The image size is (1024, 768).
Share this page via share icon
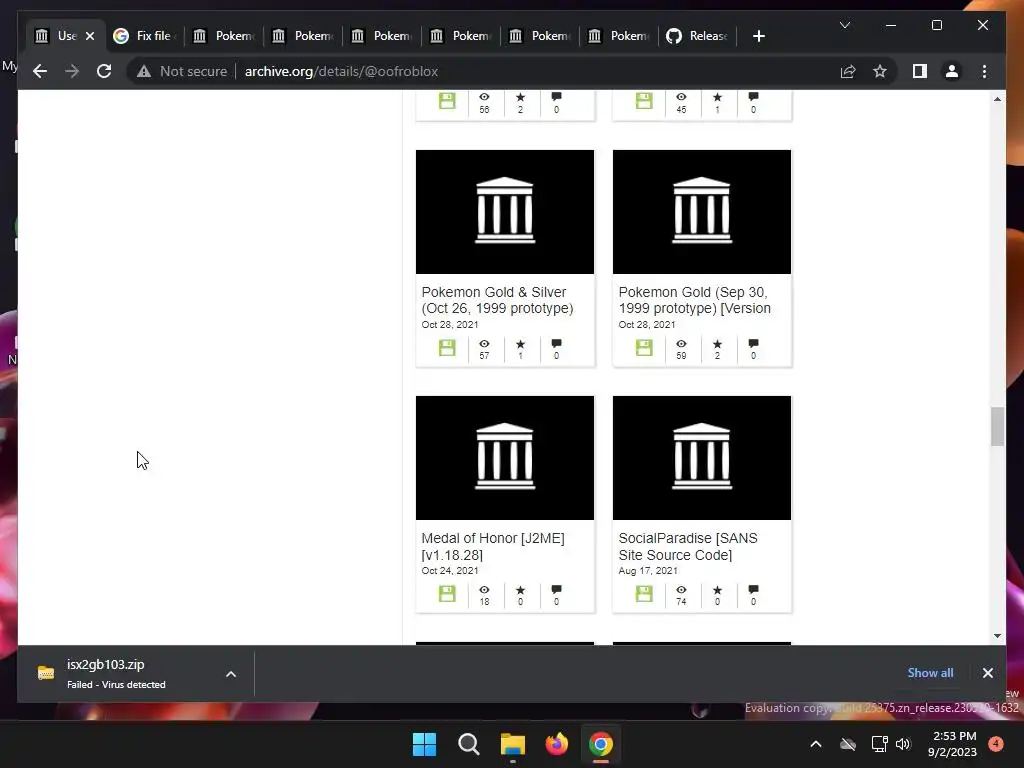point(848,71)
